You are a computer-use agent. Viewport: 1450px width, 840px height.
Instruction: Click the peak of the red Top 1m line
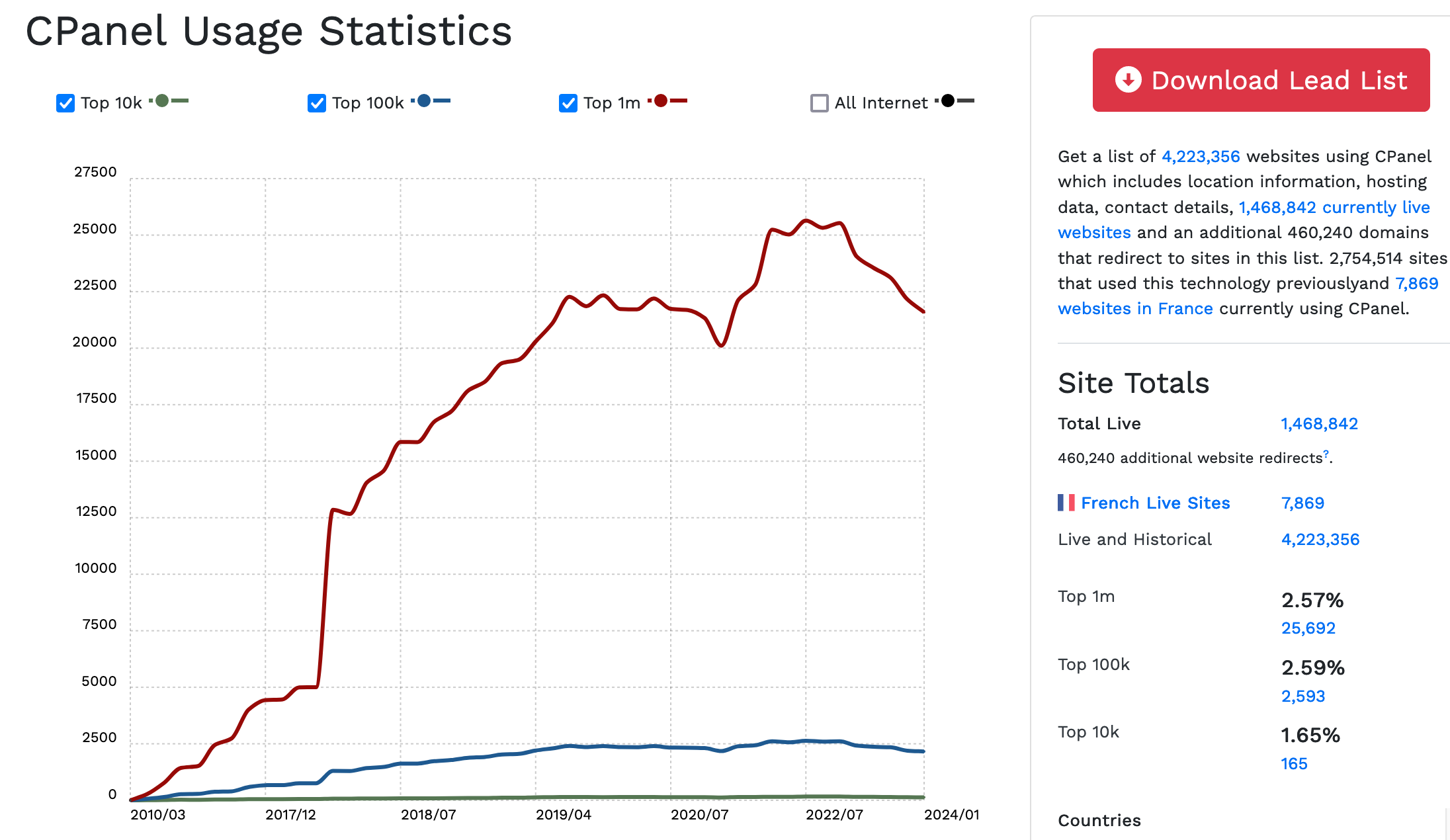(806, 220)
